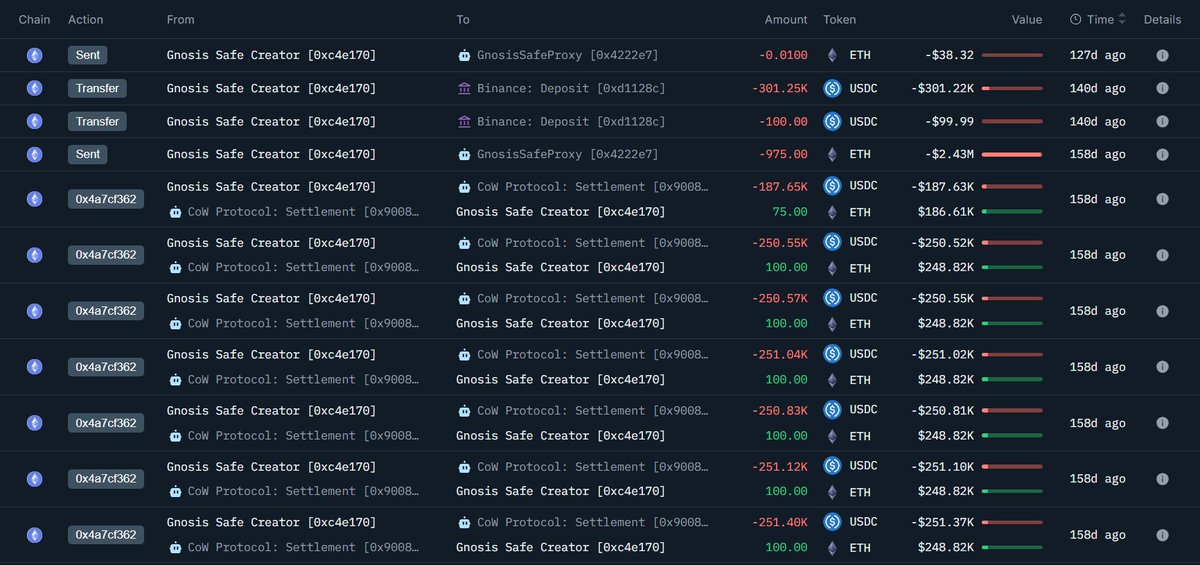1200x565 pixels.
Task: Click USDC token icon on -251.40K row
Action: (832, 522)
